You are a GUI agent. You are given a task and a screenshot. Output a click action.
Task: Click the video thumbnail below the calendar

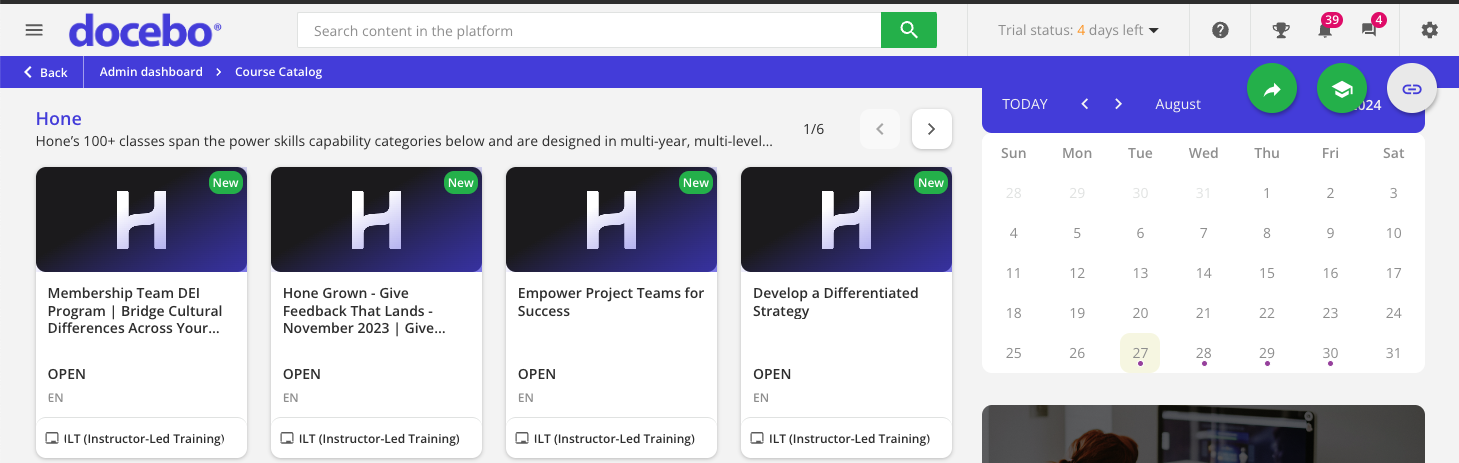1203,433
